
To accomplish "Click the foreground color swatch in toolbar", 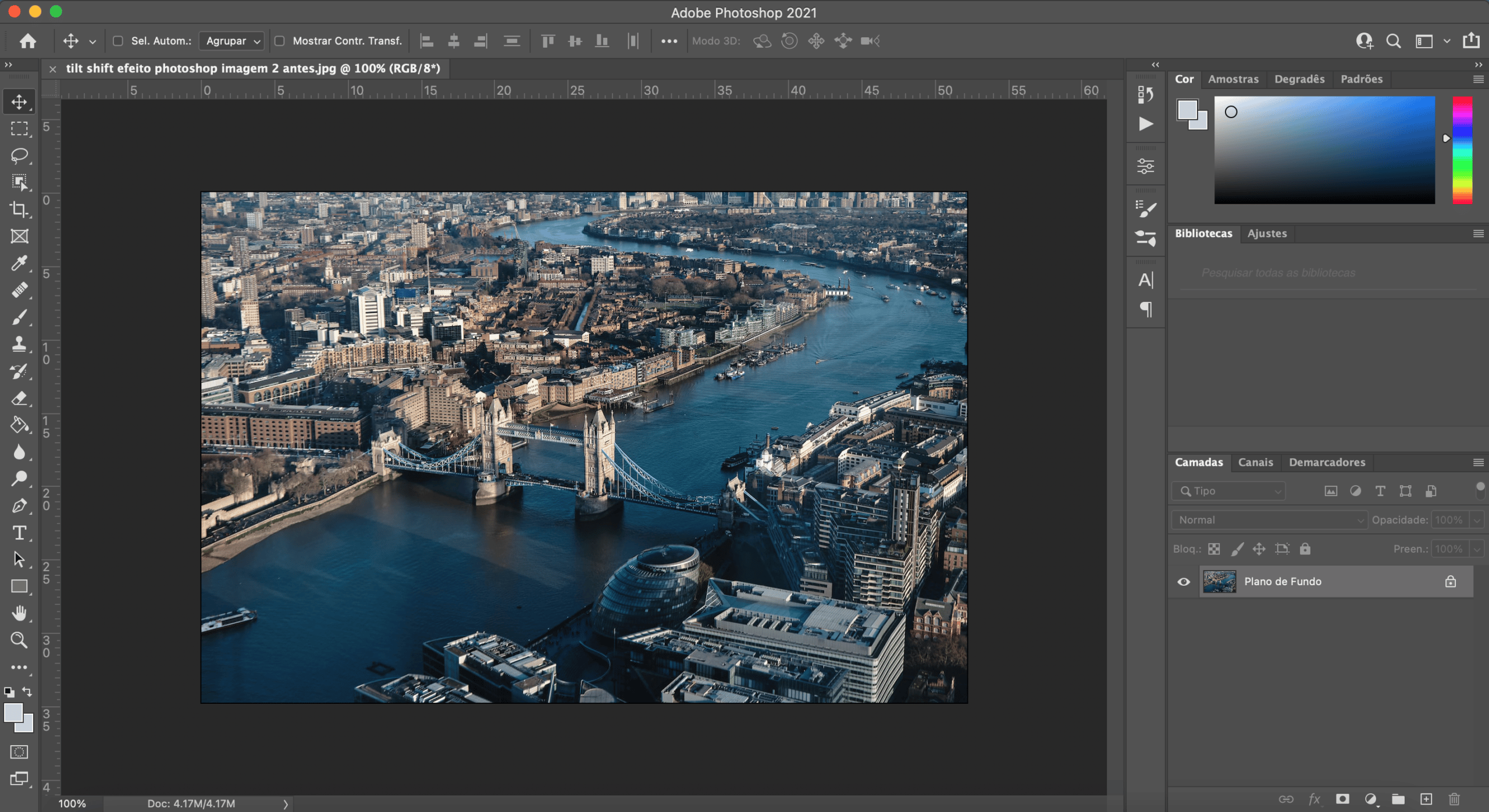I will [x=13, y=713].
